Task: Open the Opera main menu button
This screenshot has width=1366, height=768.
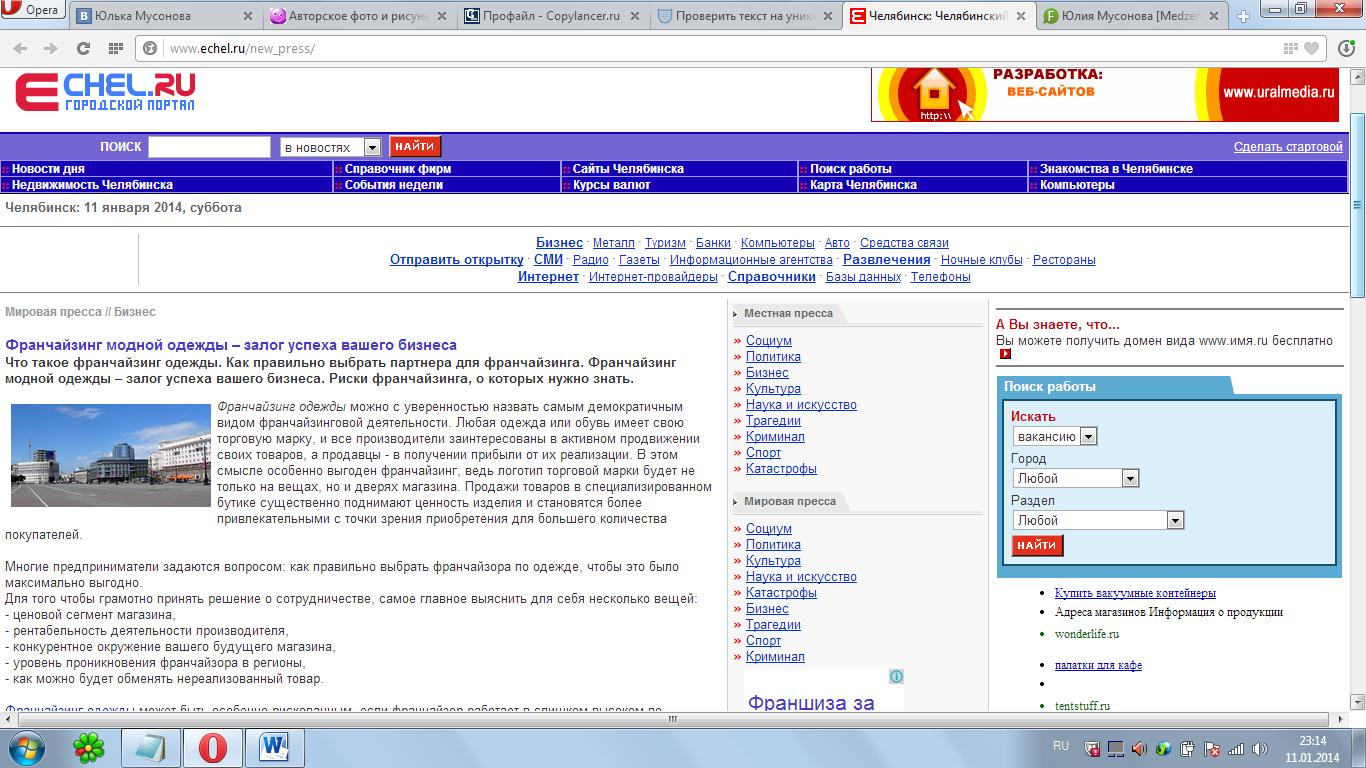Action: 33,11
